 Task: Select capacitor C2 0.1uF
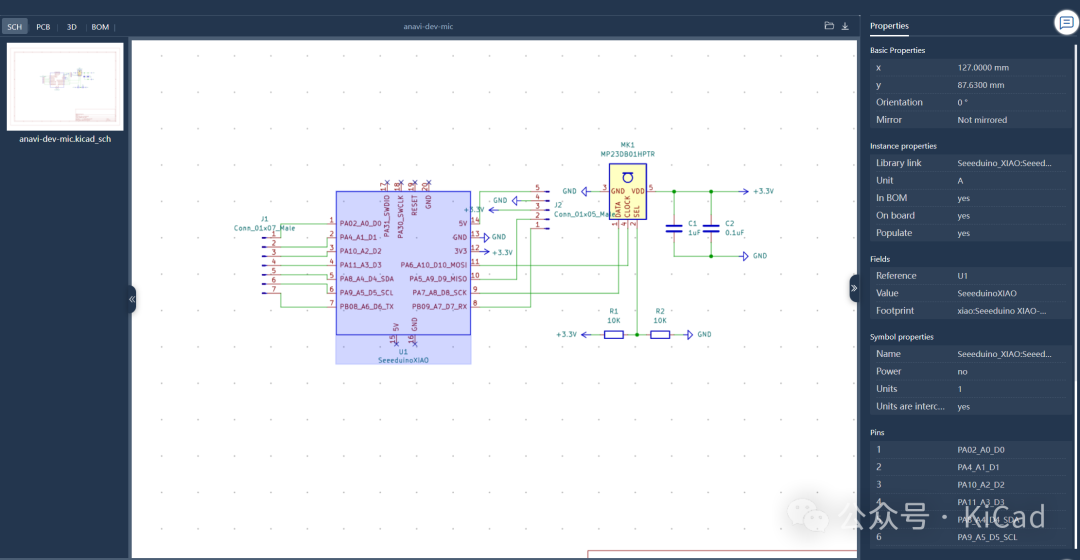click(711, 228)
